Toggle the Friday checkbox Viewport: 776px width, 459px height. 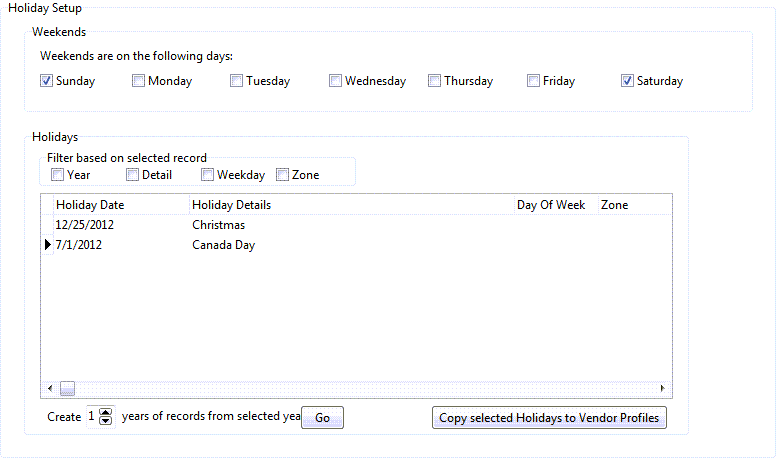(533, 81)
